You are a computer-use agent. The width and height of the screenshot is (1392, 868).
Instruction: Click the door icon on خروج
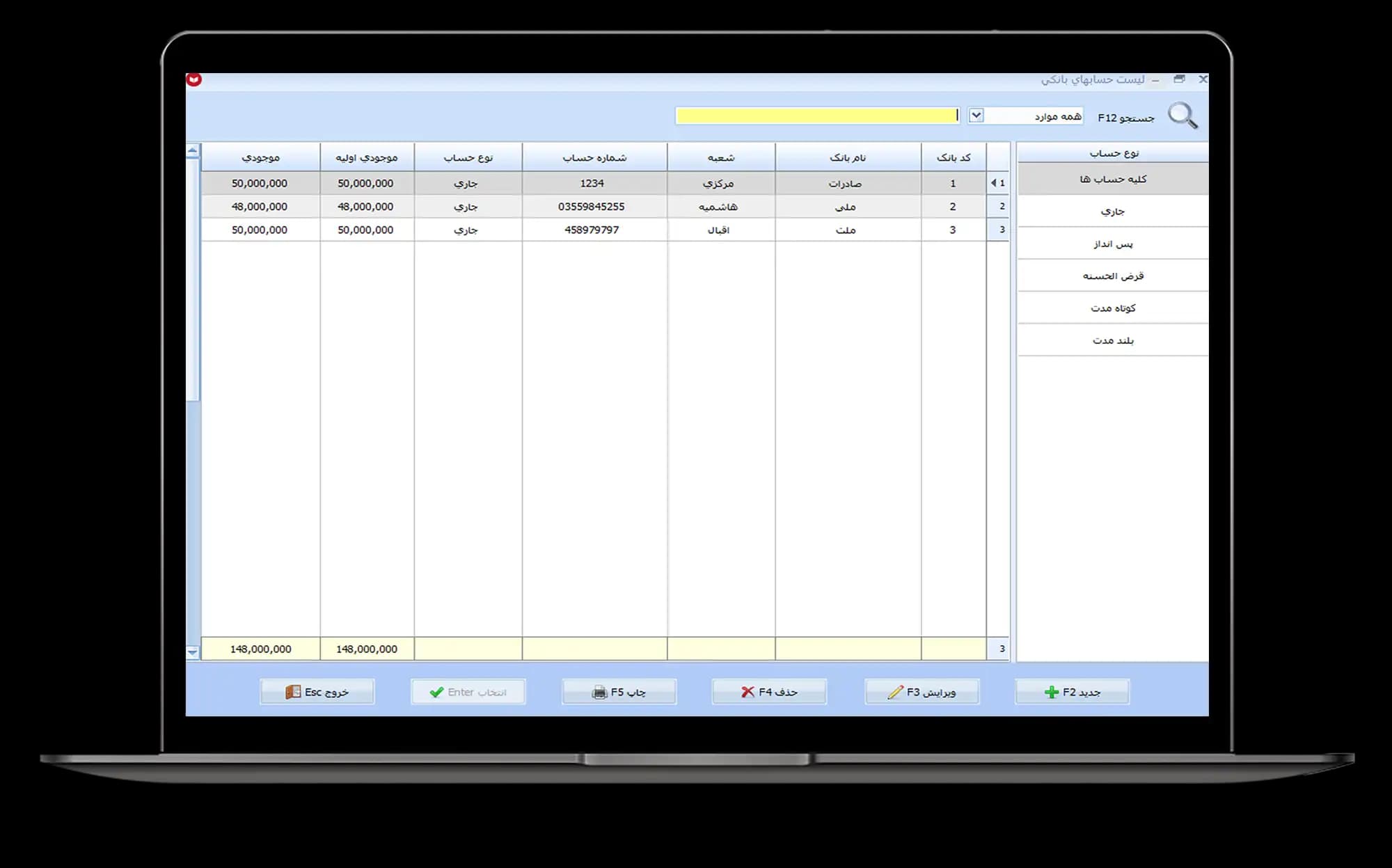pos(293,692)
